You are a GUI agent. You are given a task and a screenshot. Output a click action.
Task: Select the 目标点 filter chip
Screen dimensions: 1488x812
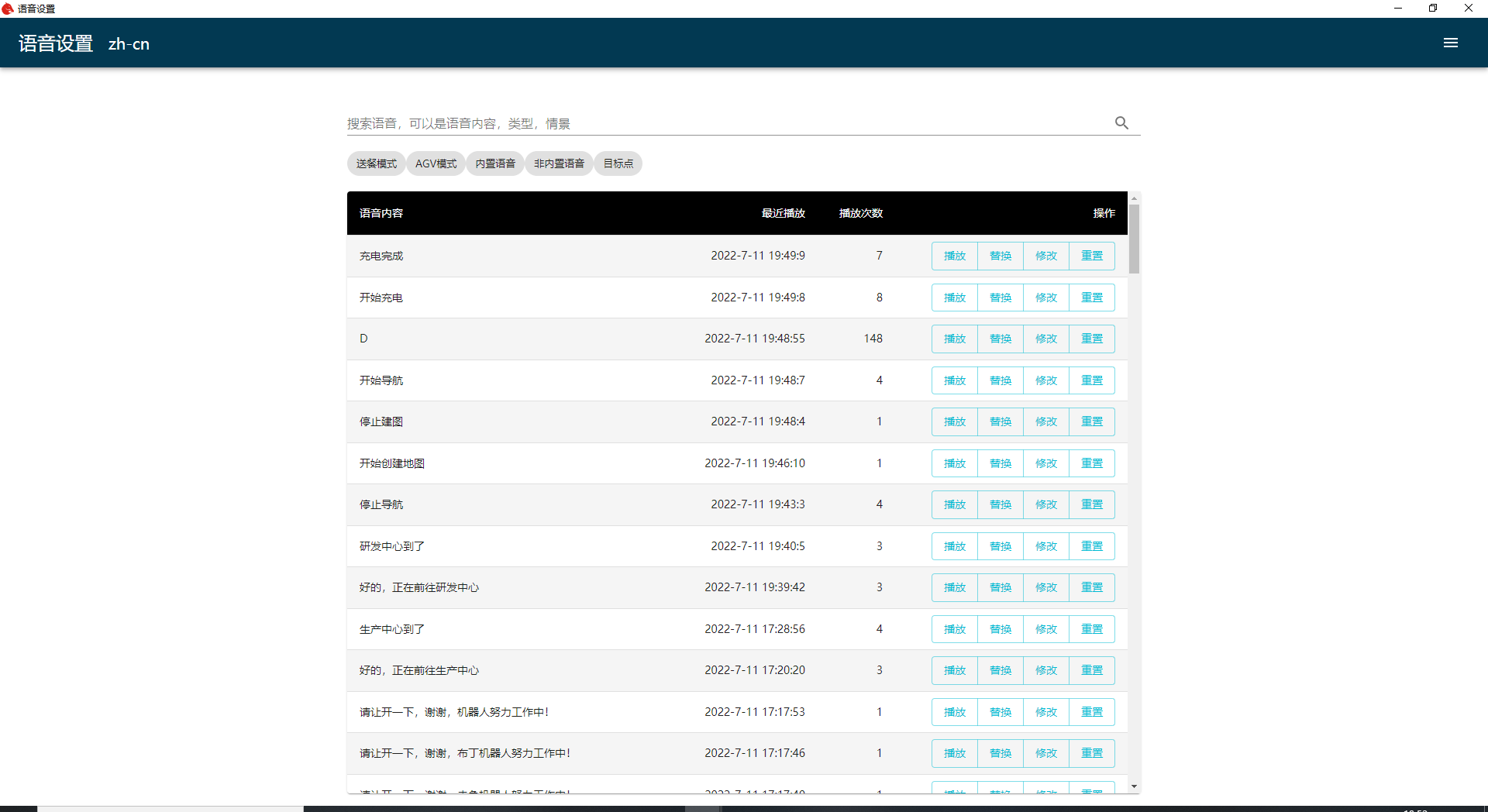pyautogui.click(x=618, y=163)
